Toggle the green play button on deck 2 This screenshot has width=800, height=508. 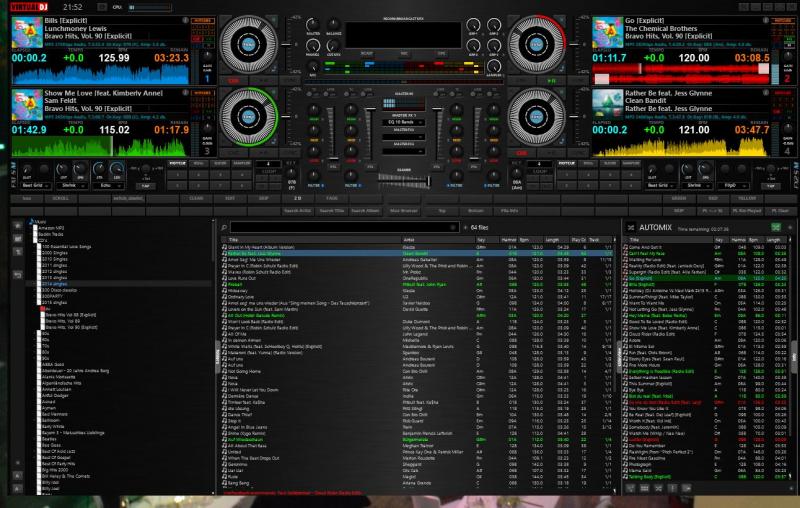(552, 81)
